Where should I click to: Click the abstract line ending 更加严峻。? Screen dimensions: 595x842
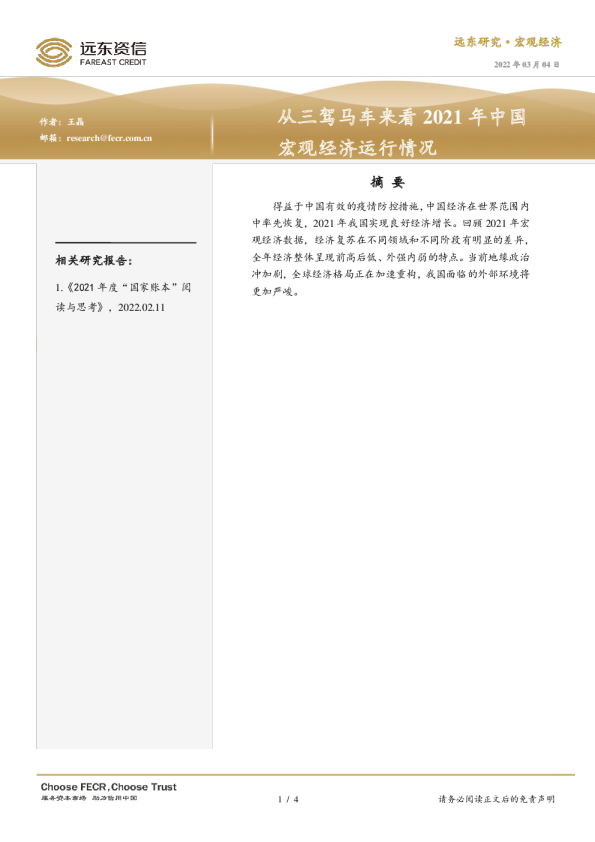(275, 292)
